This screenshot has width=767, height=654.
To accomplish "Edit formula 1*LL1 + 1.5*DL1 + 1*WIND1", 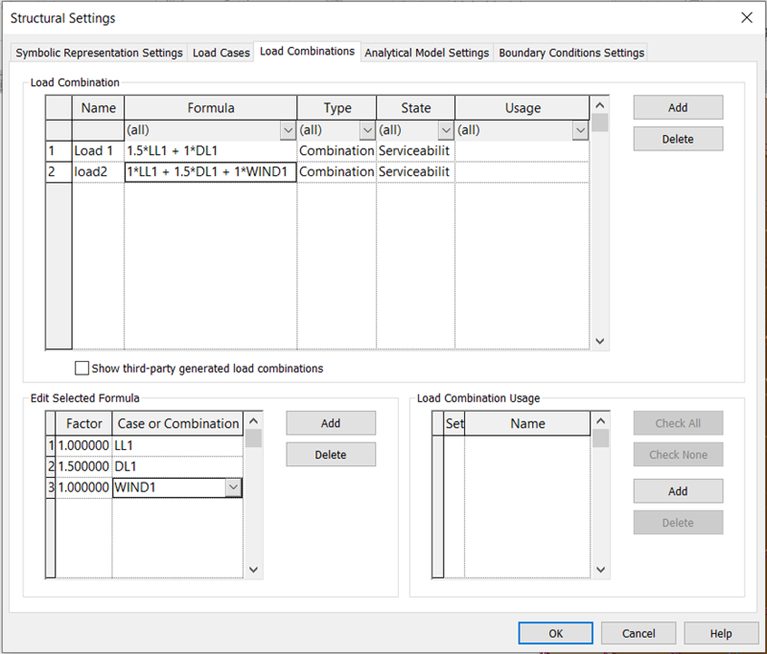I will click(x=211, y=172).
